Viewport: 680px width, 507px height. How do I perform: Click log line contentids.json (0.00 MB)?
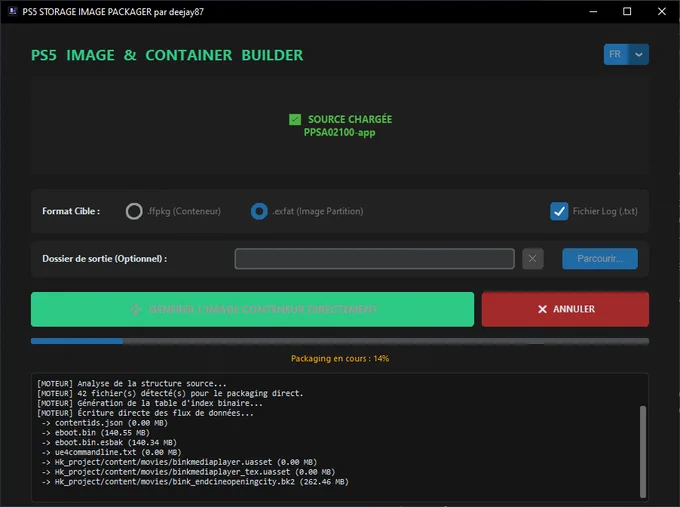pyautogui.click(x=105, y=423)
